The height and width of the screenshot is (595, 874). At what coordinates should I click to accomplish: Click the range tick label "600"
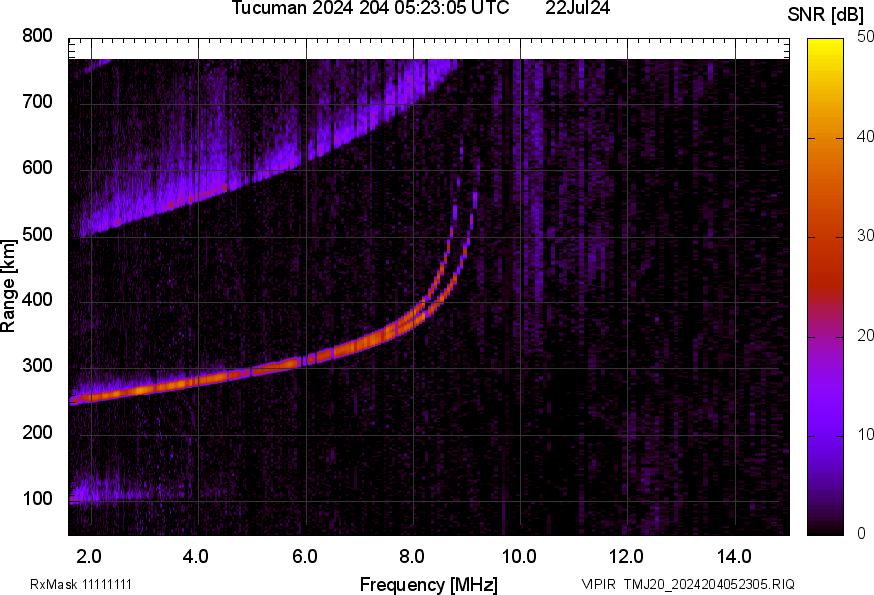click(37, 167)
